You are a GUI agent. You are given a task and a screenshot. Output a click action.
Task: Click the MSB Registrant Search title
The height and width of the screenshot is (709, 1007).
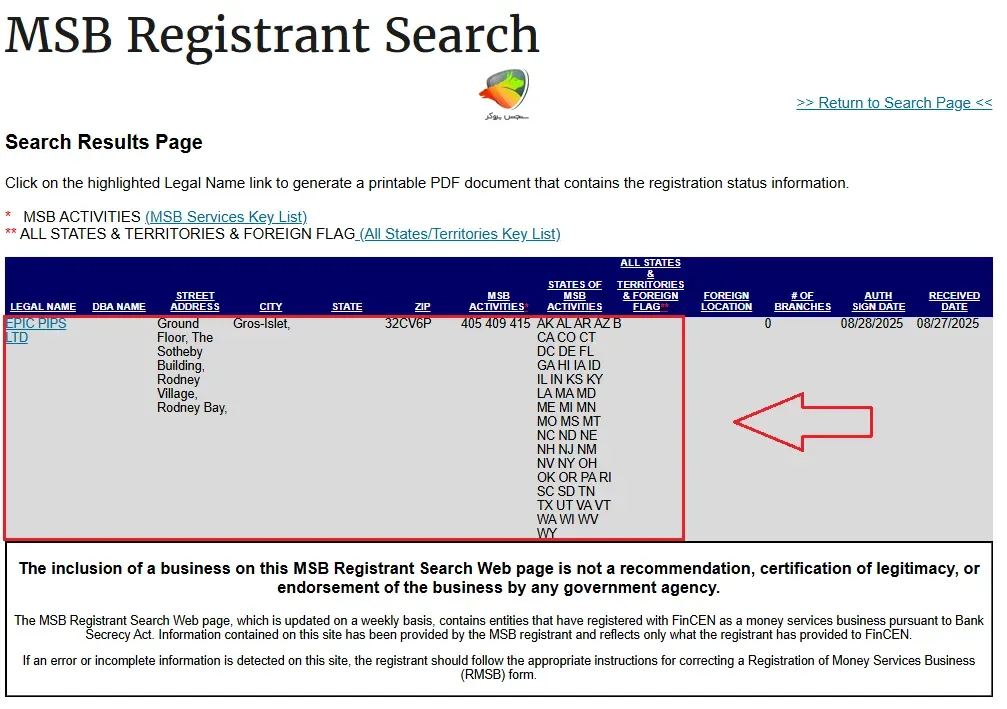pos(272,35)
